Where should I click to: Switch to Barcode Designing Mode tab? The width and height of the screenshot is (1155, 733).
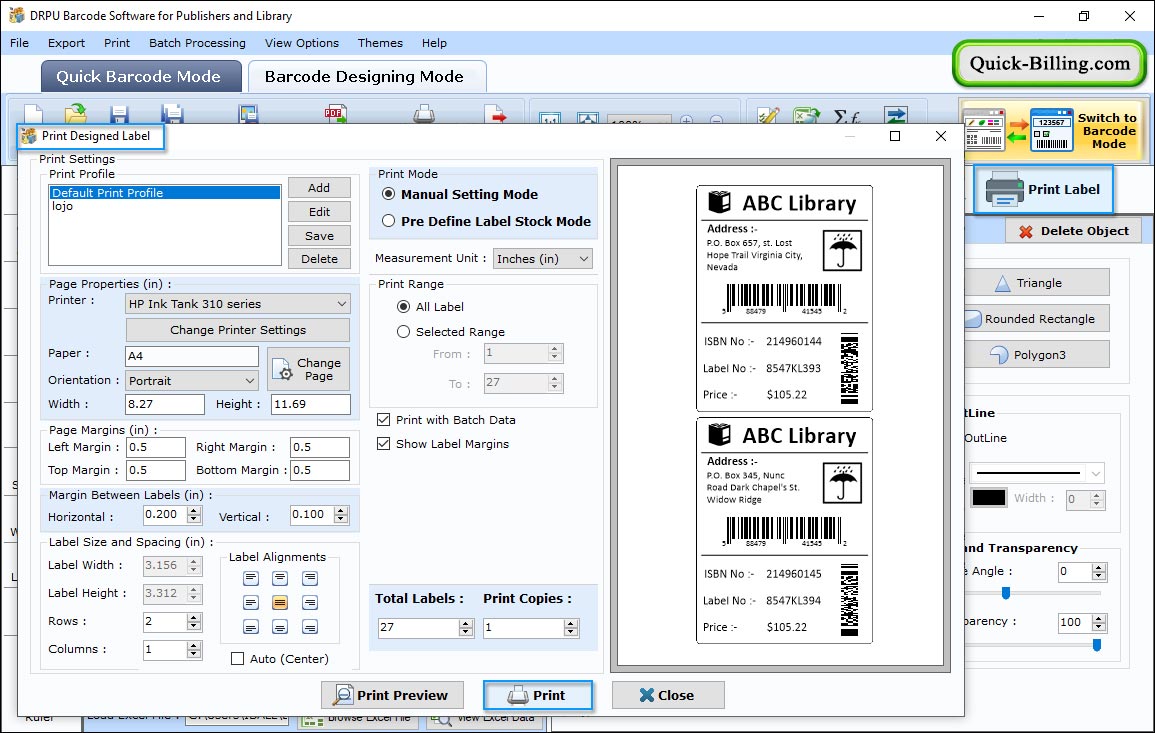click(x=367, y=77)
